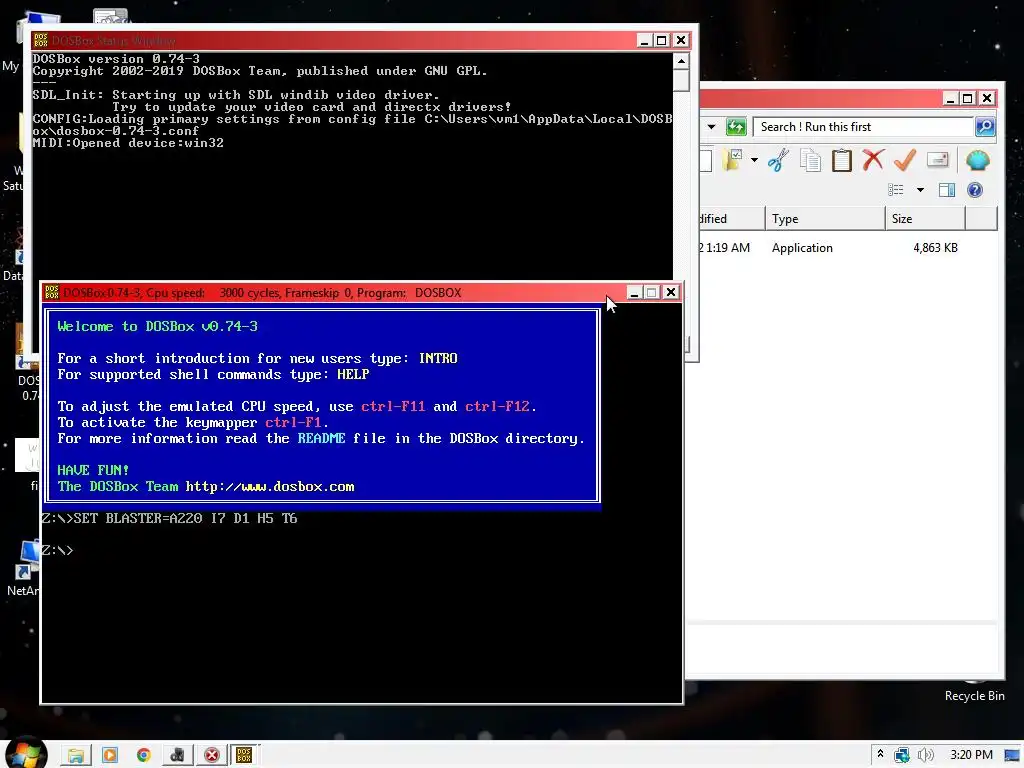Open Windows Media Player from taskbar
This screenshot has width=1024, height=768.
tap(110, 756)
